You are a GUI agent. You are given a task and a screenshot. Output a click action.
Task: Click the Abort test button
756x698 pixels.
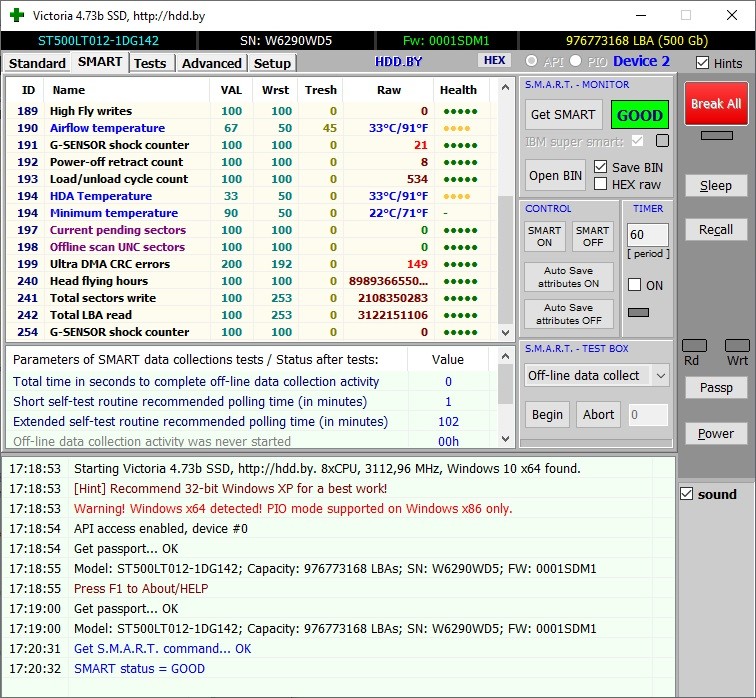[x=598, y=415]
